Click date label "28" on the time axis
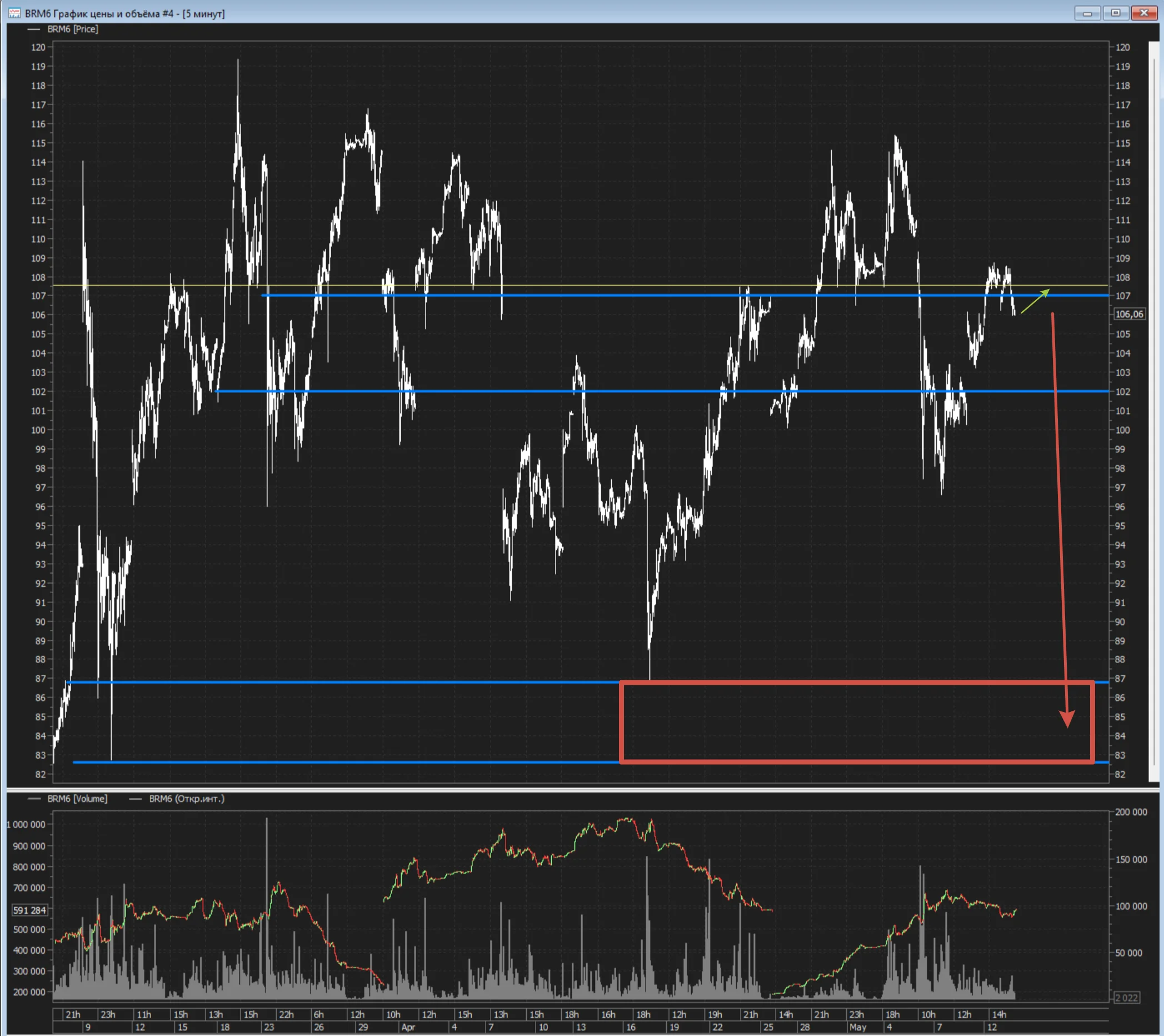Screen dimensions: 1164x1036 [805, 1027]
